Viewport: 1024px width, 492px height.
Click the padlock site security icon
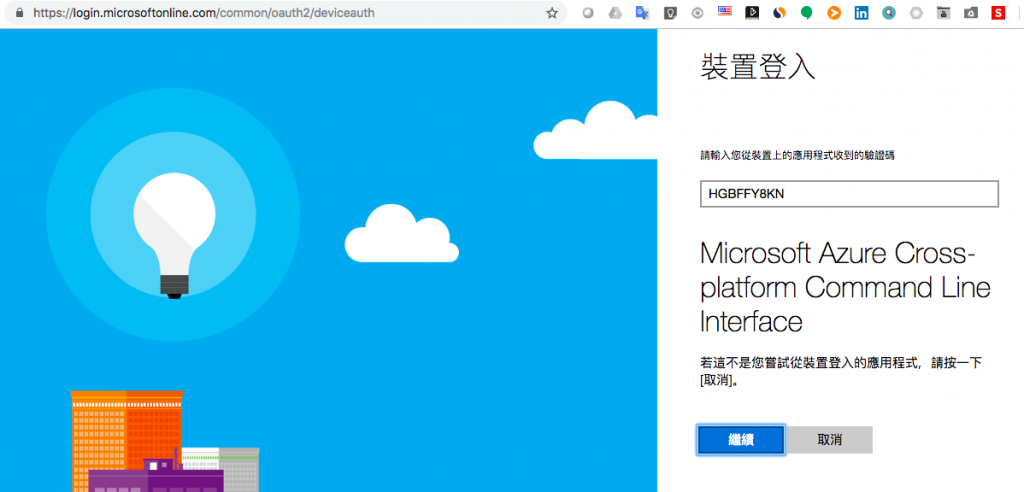(x=19, y=12)
